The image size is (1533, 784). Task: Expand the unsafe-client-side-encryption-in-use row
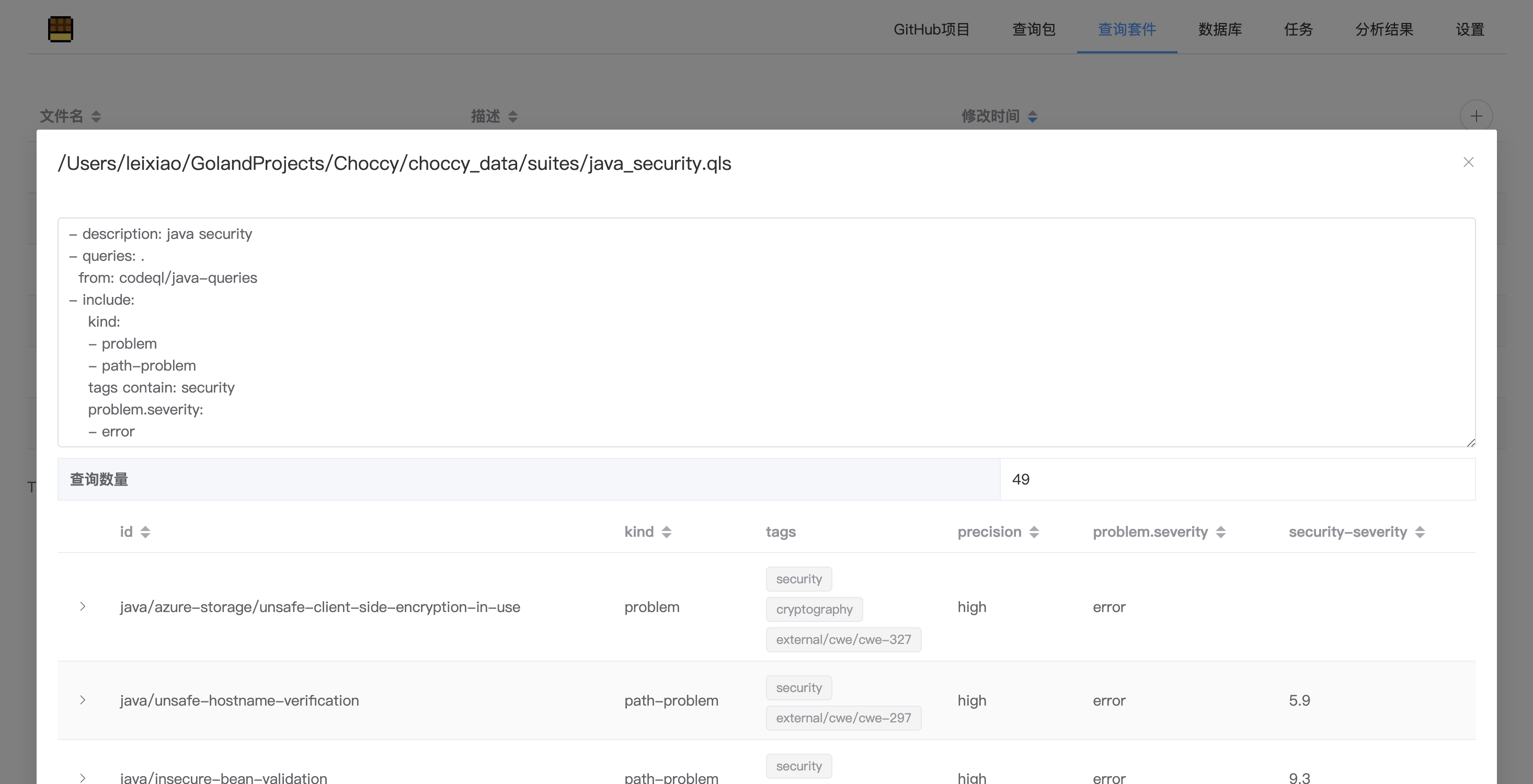(x=83, y=607)
